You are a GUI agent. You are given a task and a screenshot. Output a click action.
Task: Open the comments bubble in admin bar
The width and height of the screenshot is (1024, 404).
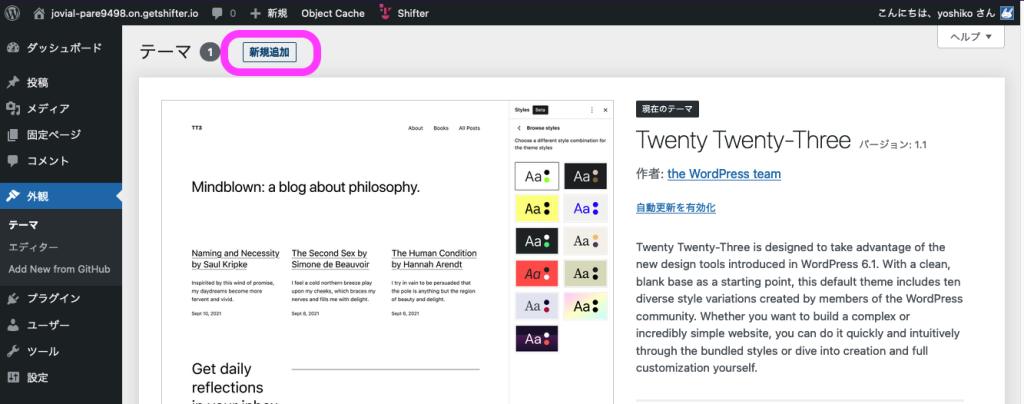coord(223,13)
